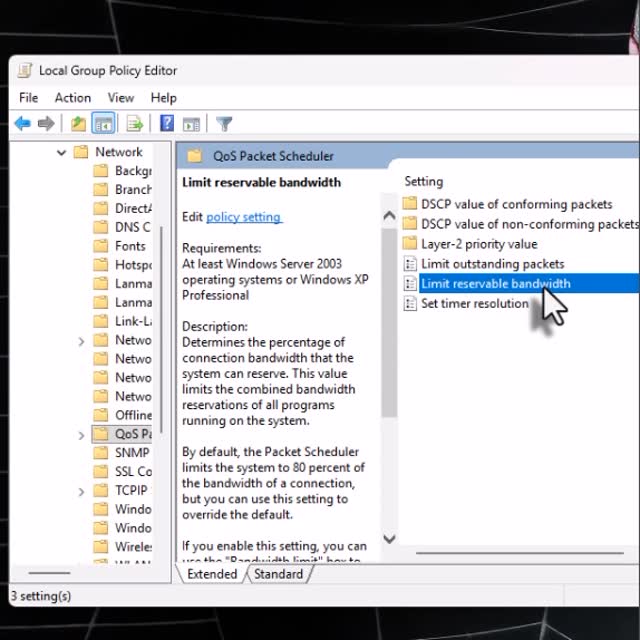Select the Network tree item label

[x=119, y=152]
